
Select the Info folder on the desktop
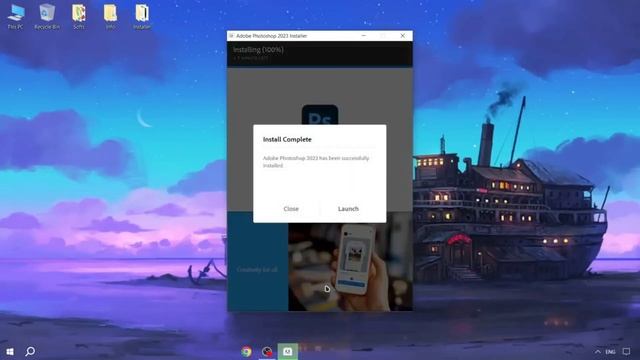click(x=110, y=17)
